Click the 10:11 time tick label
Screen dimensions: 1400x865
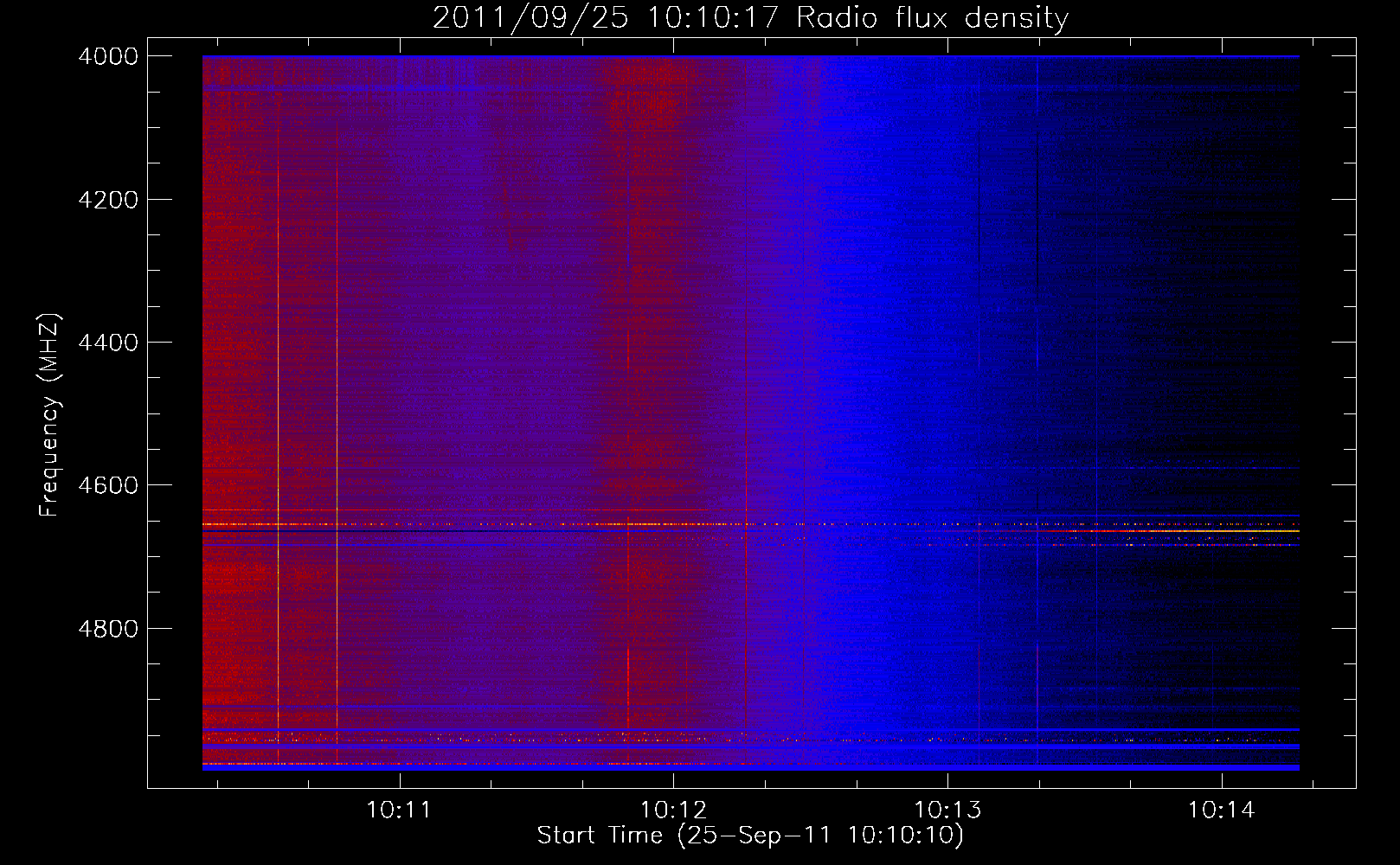coord(399,811)
